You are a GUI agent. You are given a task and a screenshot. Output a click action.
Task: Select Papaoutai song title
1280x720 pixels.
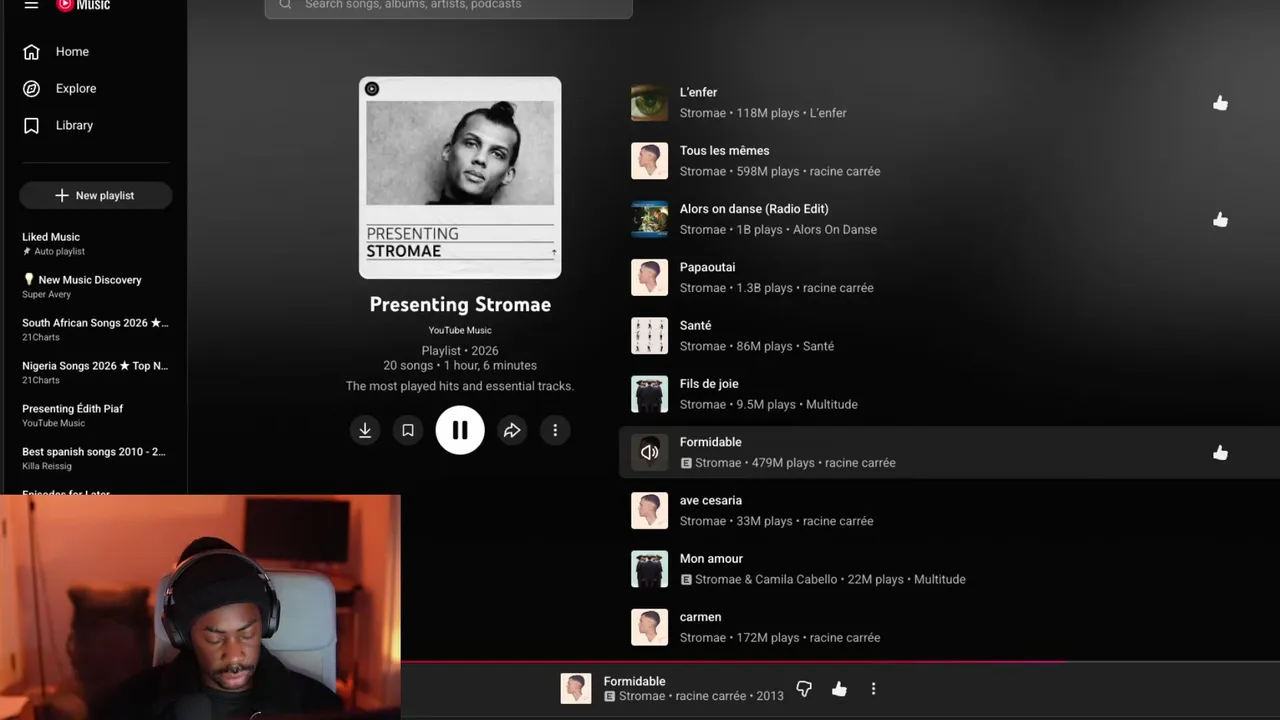point(707,267)
